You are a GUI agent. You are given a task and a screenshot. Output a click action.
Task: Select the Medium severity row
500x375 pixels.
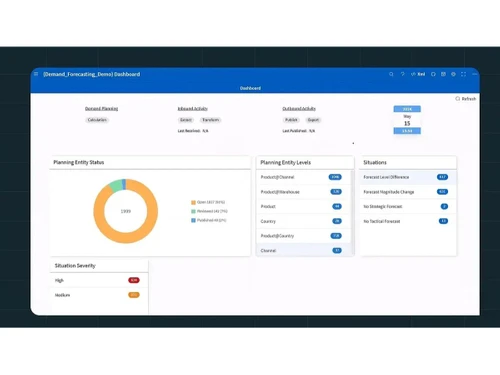click(x=99, y=295)
